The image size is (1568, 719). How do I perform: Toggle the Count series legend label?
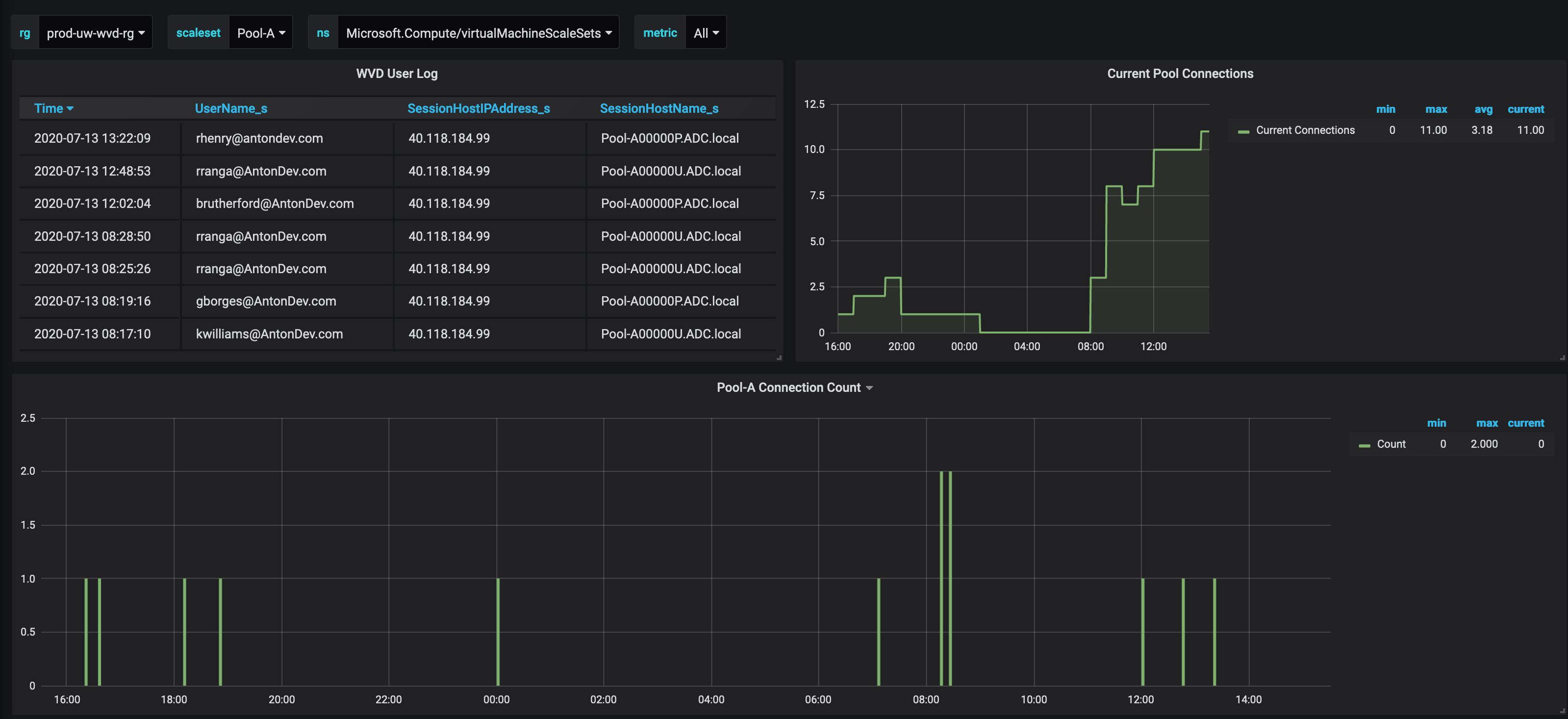[1391, 444]
